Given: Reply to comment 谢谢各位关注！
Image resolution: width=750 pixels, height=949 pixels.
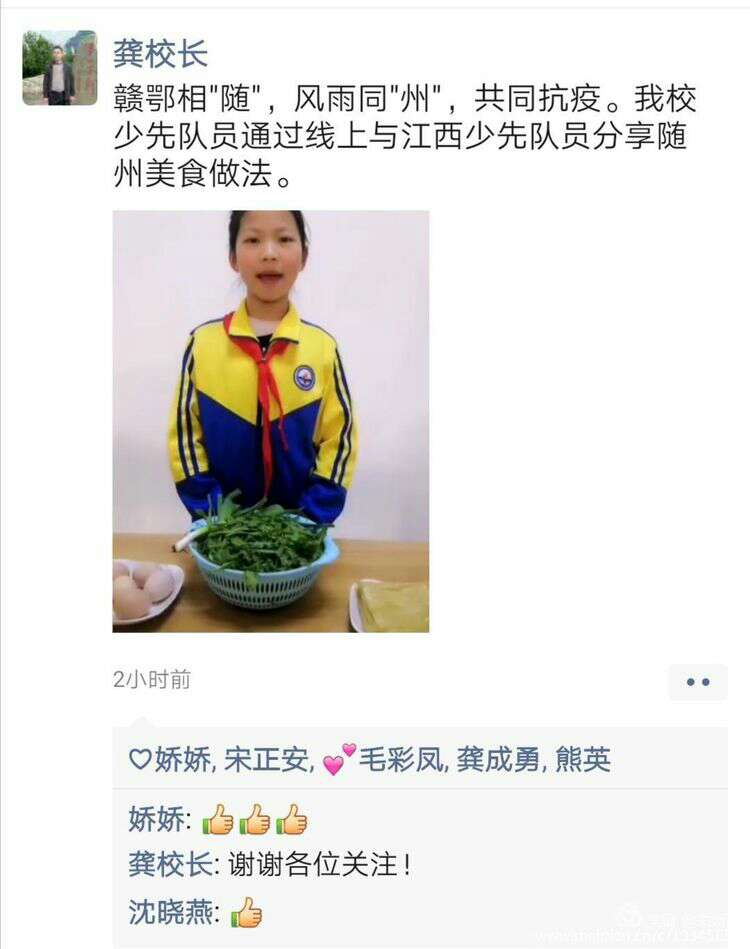Looking at the screenshot, I should [x=320, y=864].
